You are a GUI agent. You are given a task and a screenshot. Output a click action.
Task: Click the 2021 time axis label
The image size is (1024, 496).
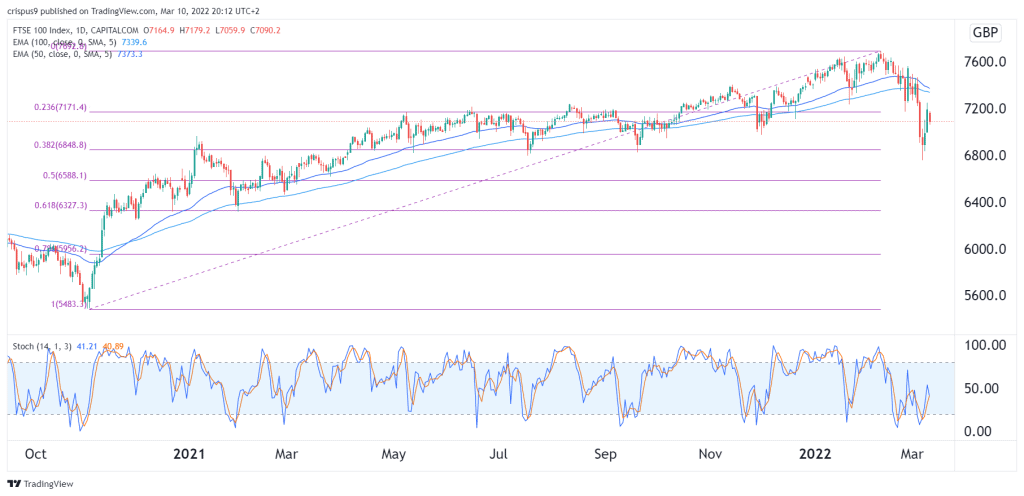(x=191, y=454)
